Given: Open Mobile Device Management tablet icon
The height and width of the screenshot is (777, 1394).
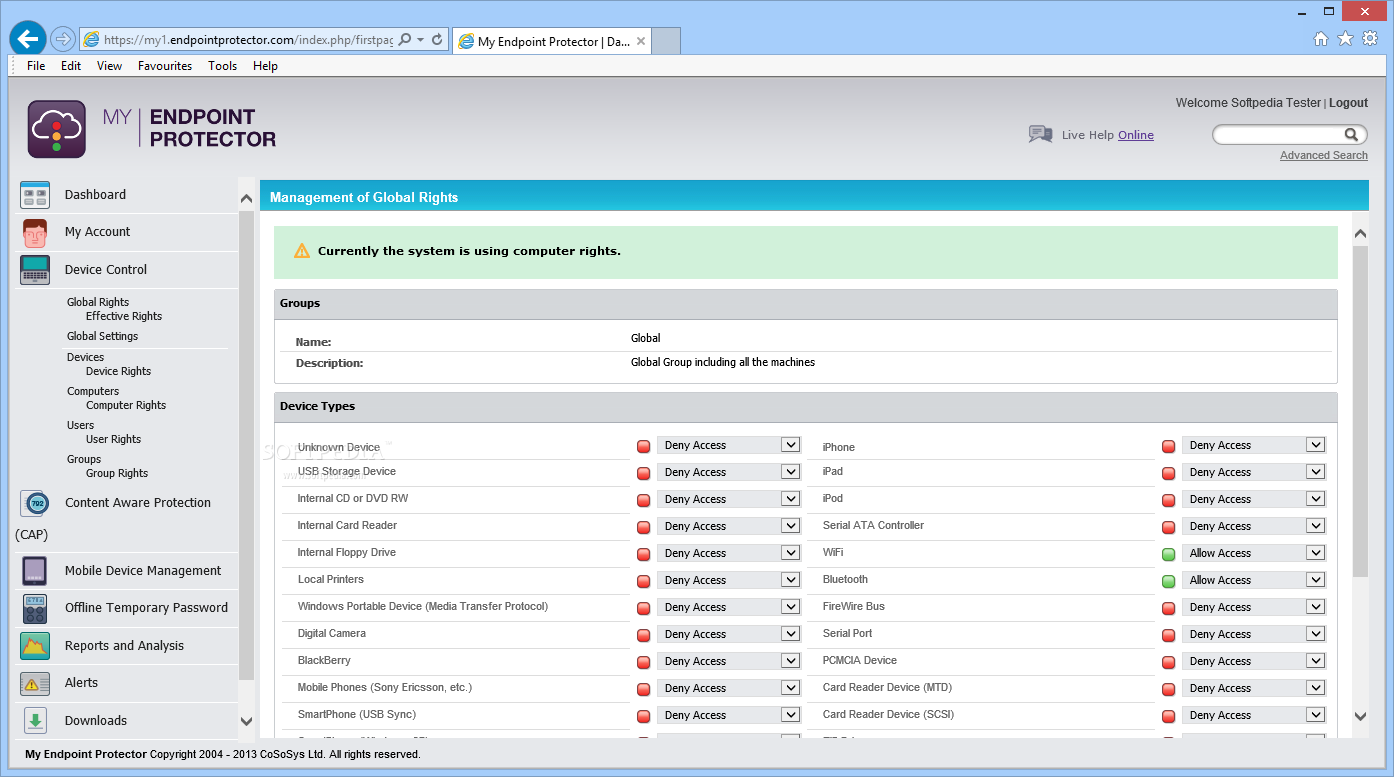Looking at the screenshot, I should pyautogui.click(x=35, y=571).
